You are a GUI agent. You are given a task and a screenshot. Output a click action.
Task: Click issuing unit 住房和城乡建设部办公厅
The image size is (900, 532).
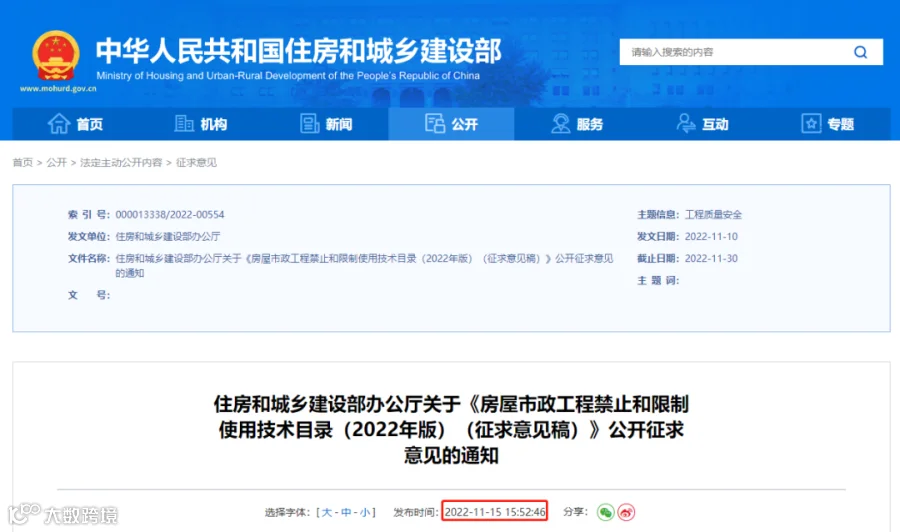168,236
